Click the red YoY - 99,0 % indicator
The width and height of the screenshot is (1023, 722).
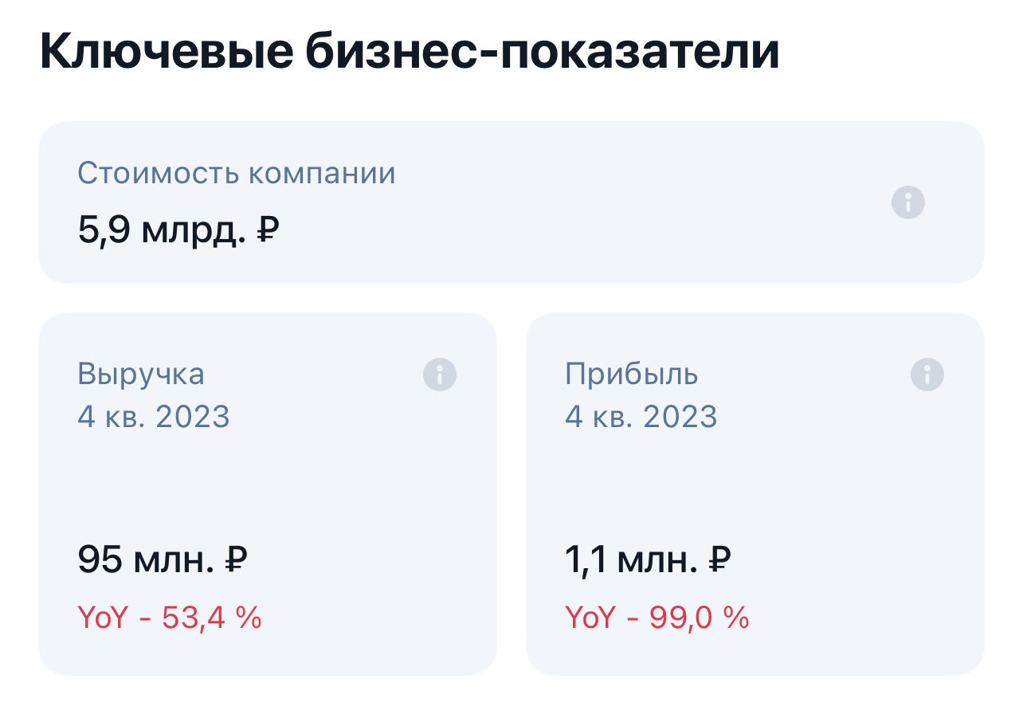tap(657, 617)
